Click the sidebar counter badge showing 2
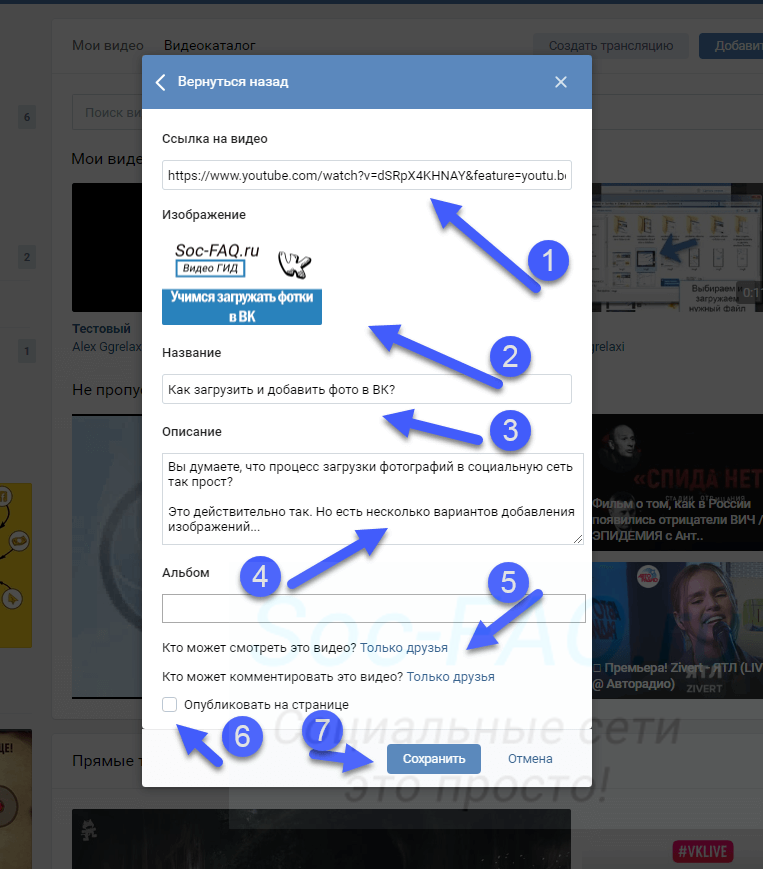The height and width of the screenshot is (869, 763). [27, 257]
